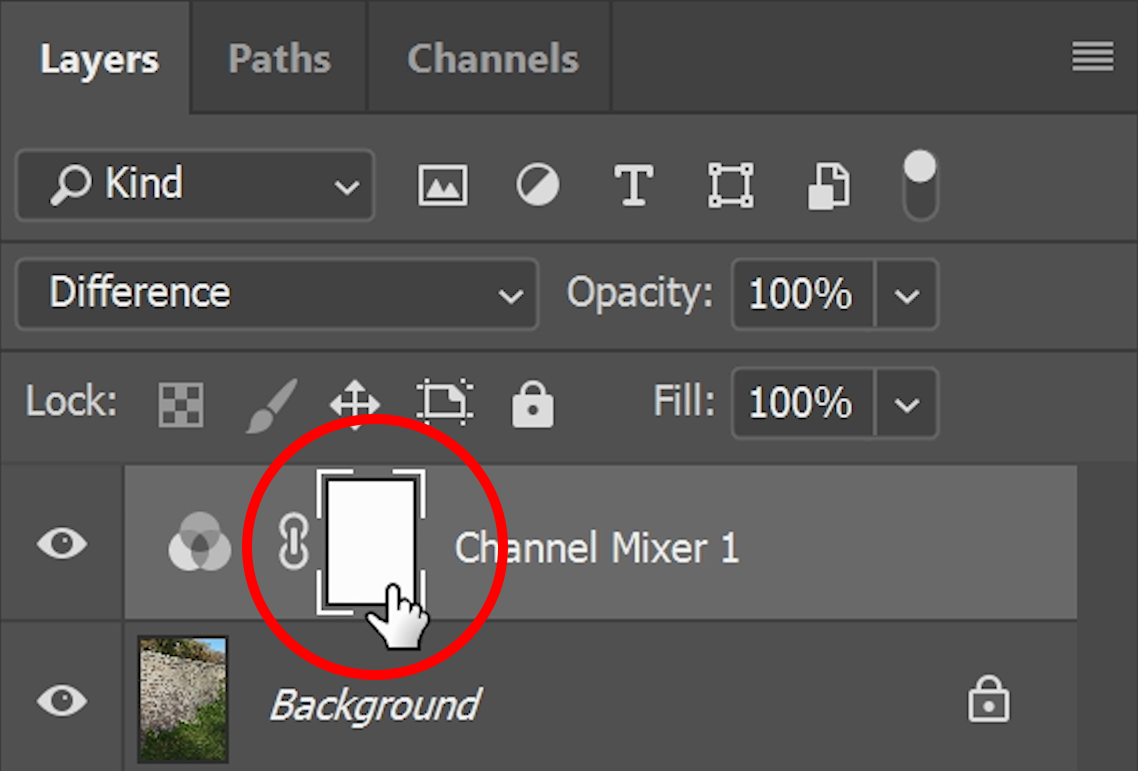The width and height of the screenshot is (1138, 771).
Task: Select the Background layer name
Action: [375, 705]
